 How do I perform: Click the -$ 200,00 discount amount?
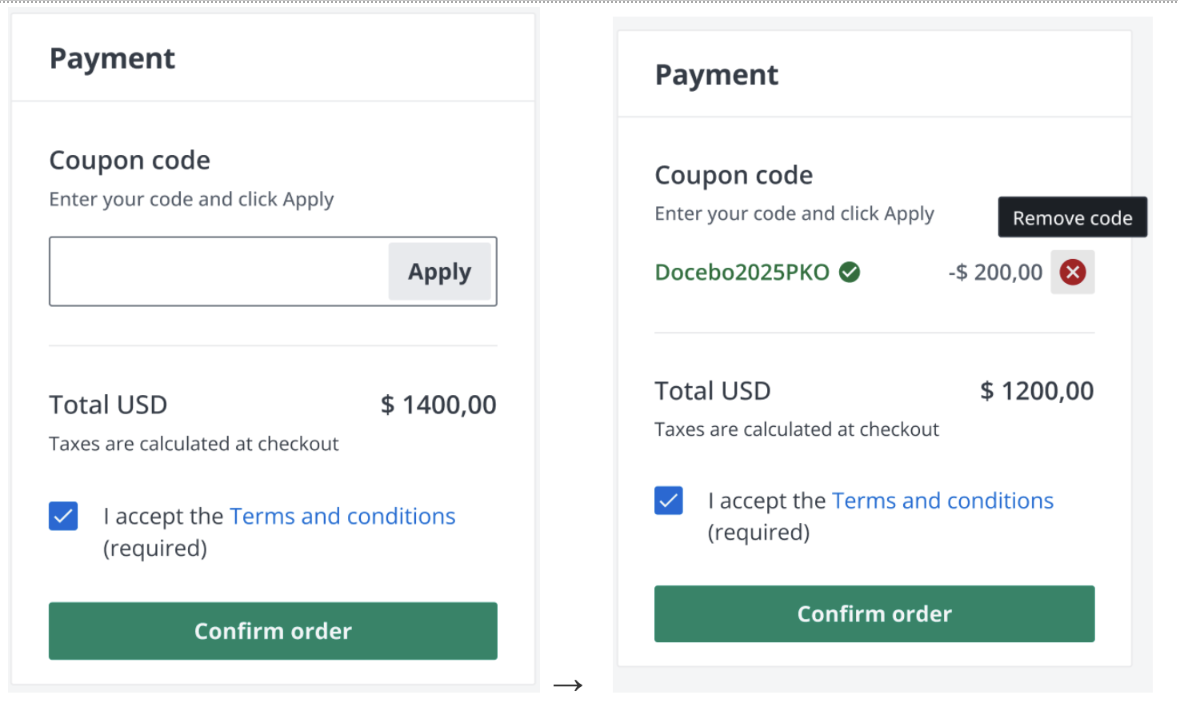(995, 272)
